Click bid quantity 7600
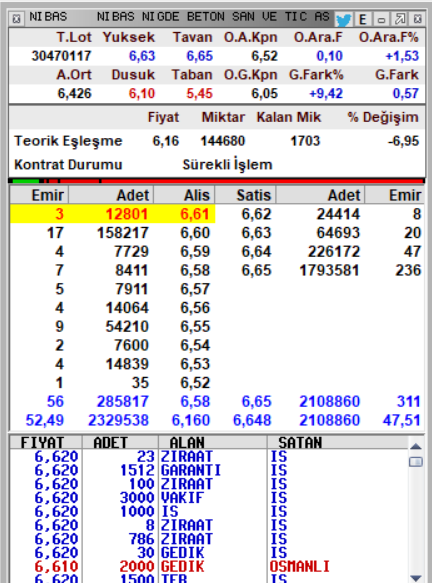This screenshot has height=583, width=432. click(x=131, y=345)
